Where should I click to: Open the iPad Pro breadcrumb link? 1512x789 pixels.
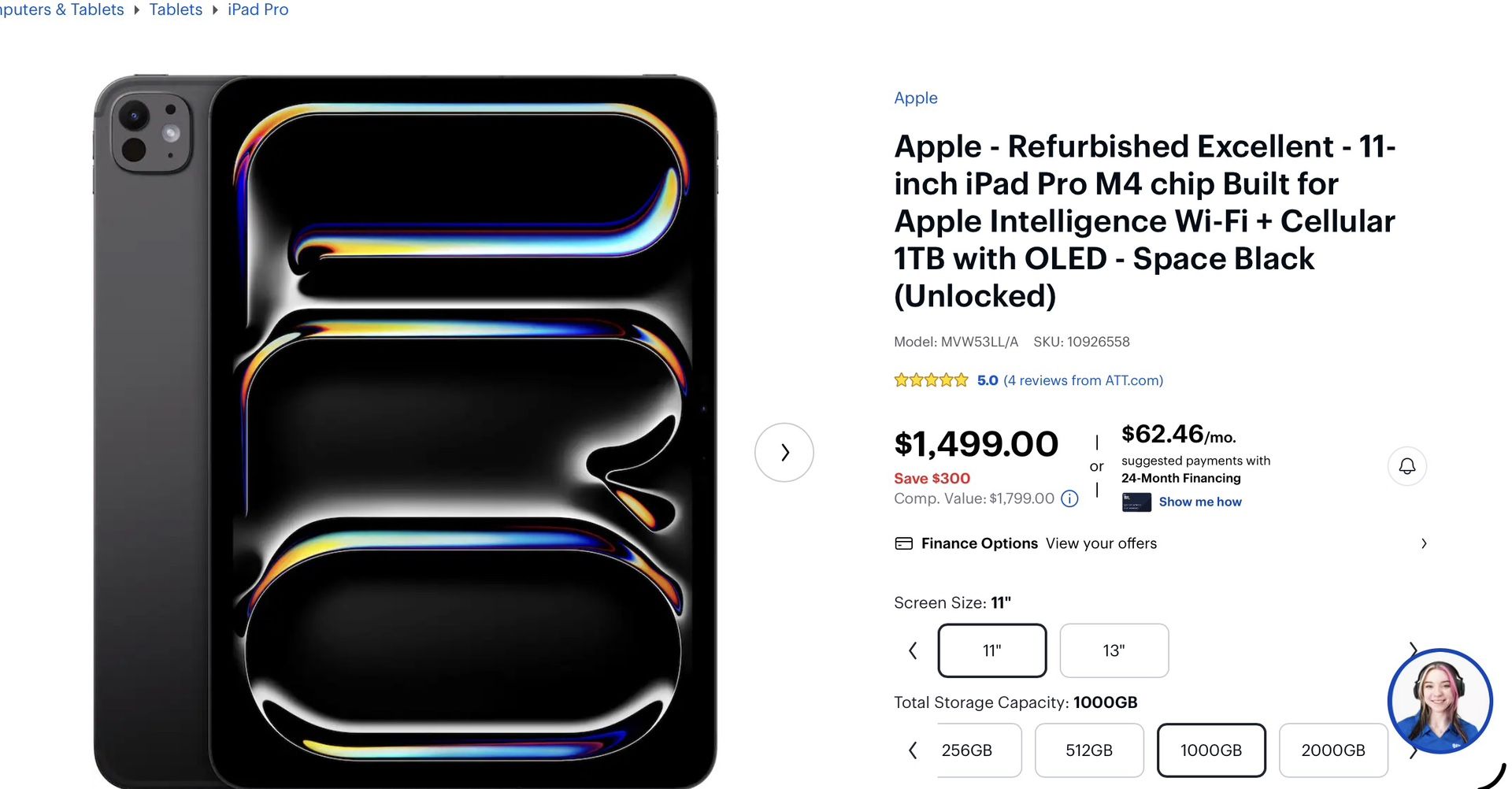click(258, 9)
